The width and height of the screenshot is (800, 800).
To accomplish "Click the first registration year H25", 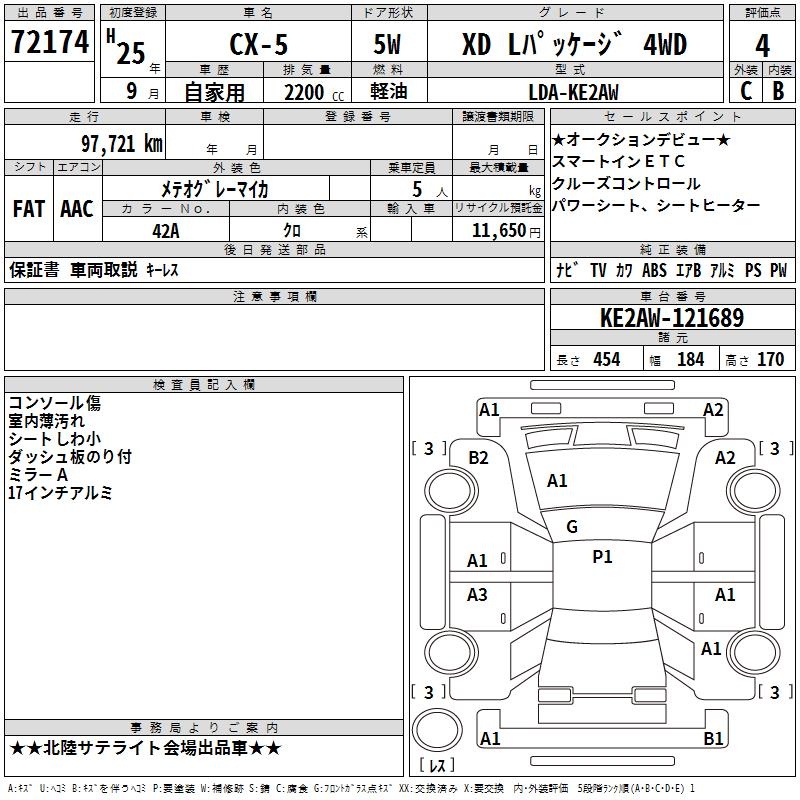I will (126, 46).
